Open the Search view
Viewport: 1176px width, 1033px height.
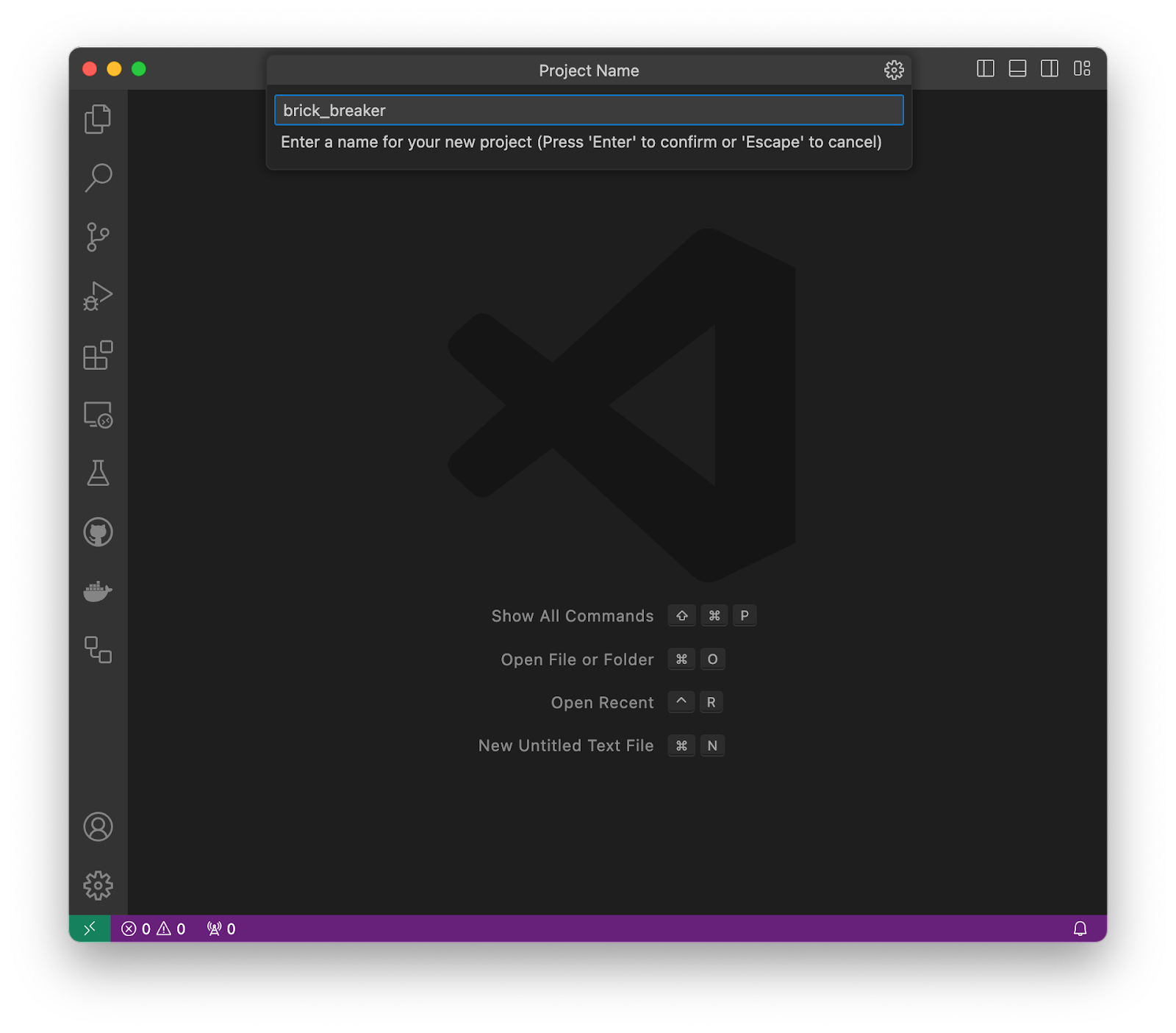point(98,178)
